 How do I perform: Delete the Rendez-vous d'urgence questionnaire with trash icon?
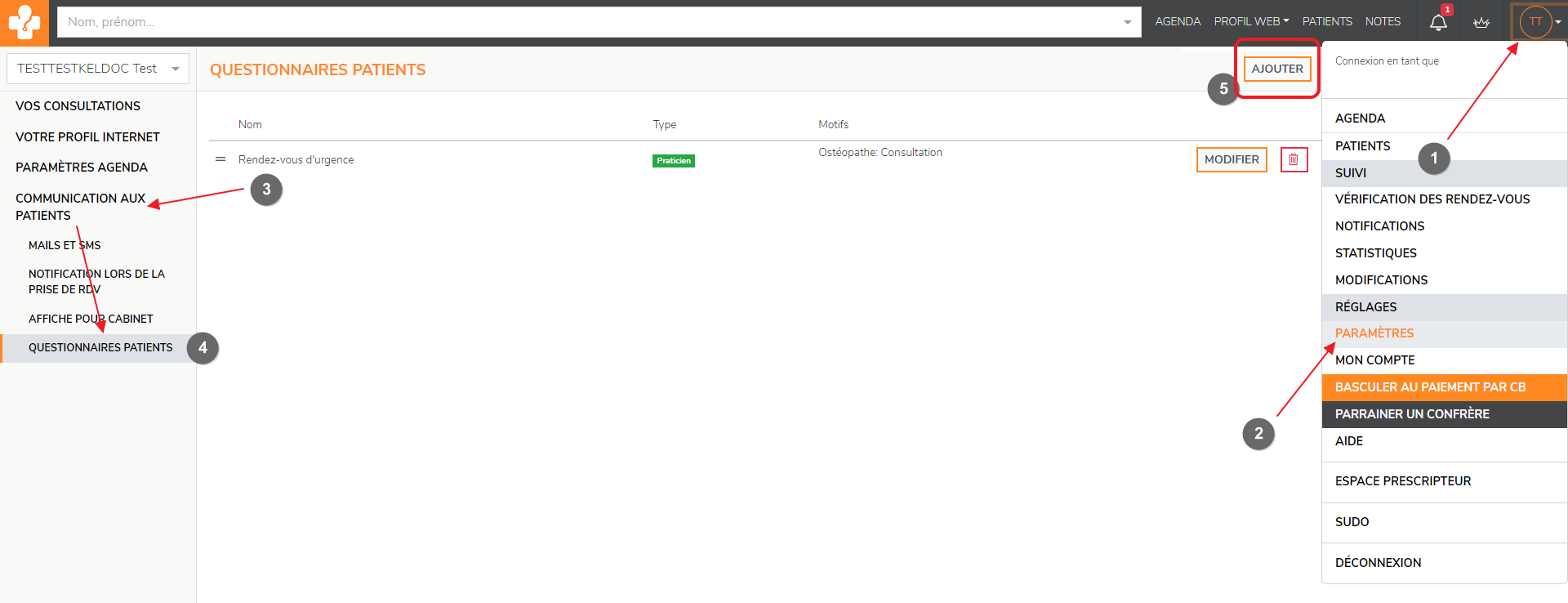tap(1294, 159)
